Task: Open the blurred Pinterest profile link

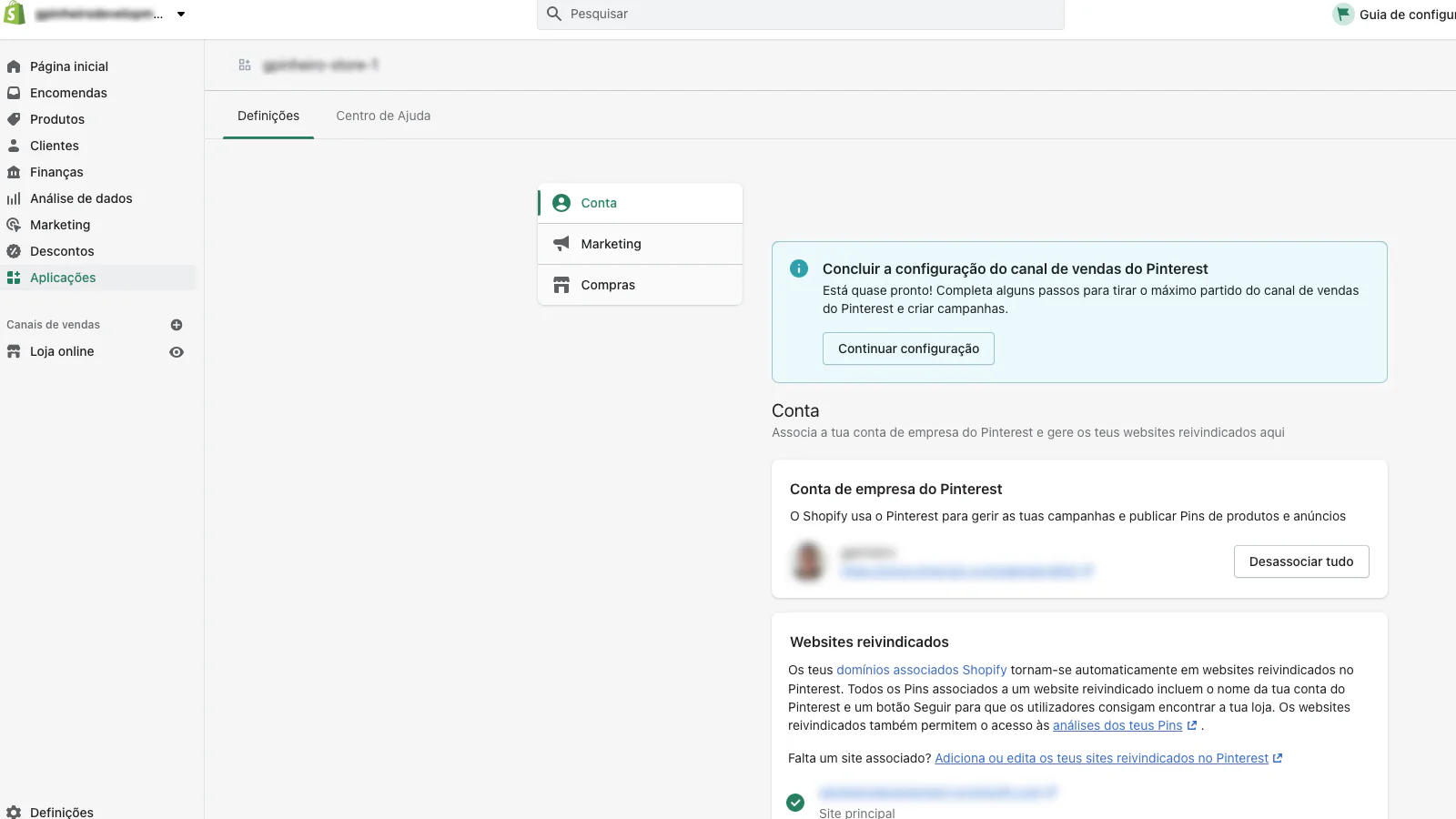Action: tap(966, 571)
